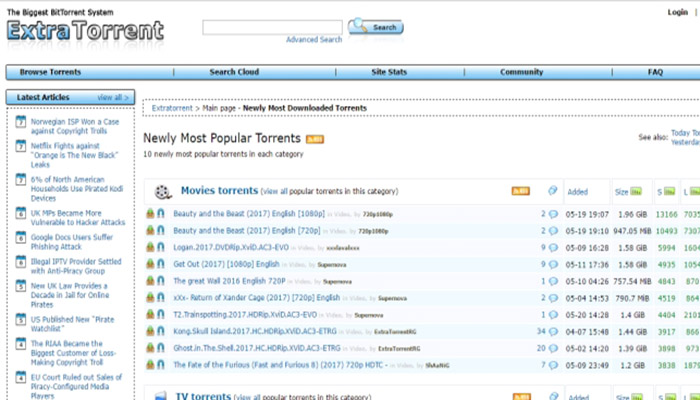Click the Added column header
Screen dimensions: 700x400
coord(577,192)
